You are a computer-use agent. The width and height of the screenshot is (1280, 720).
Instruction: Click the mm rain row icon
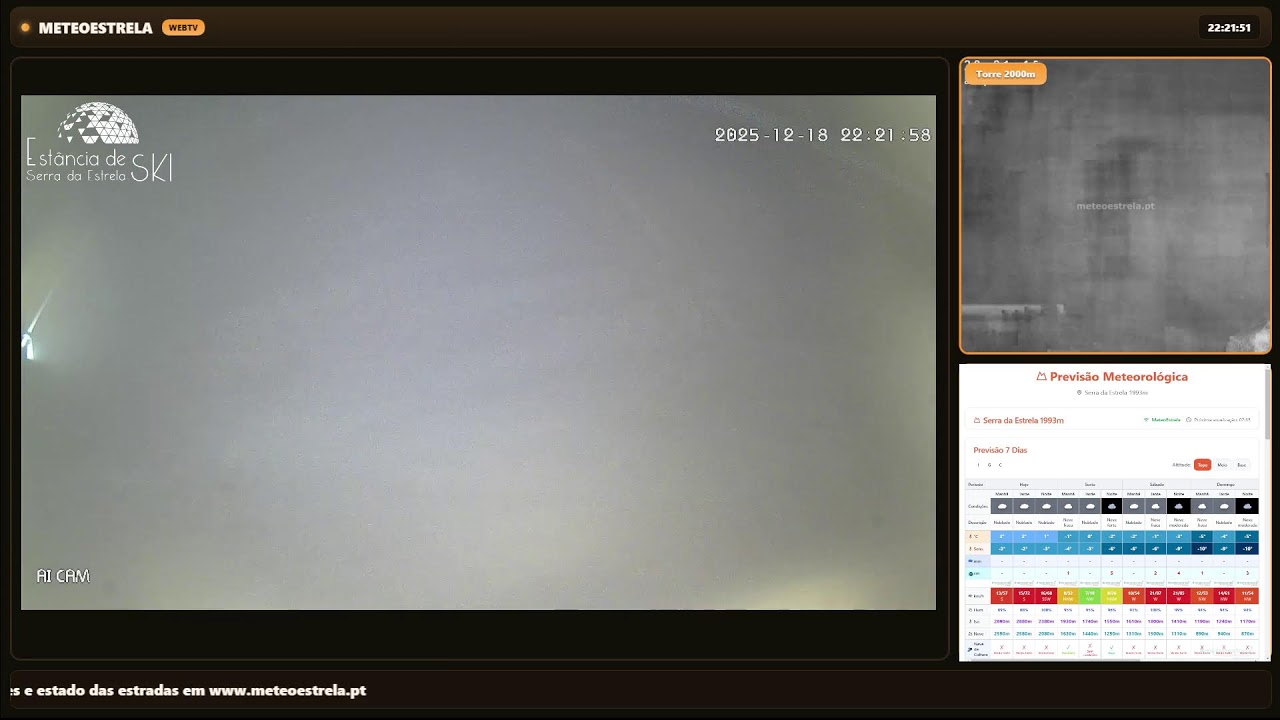click(970, 561)
